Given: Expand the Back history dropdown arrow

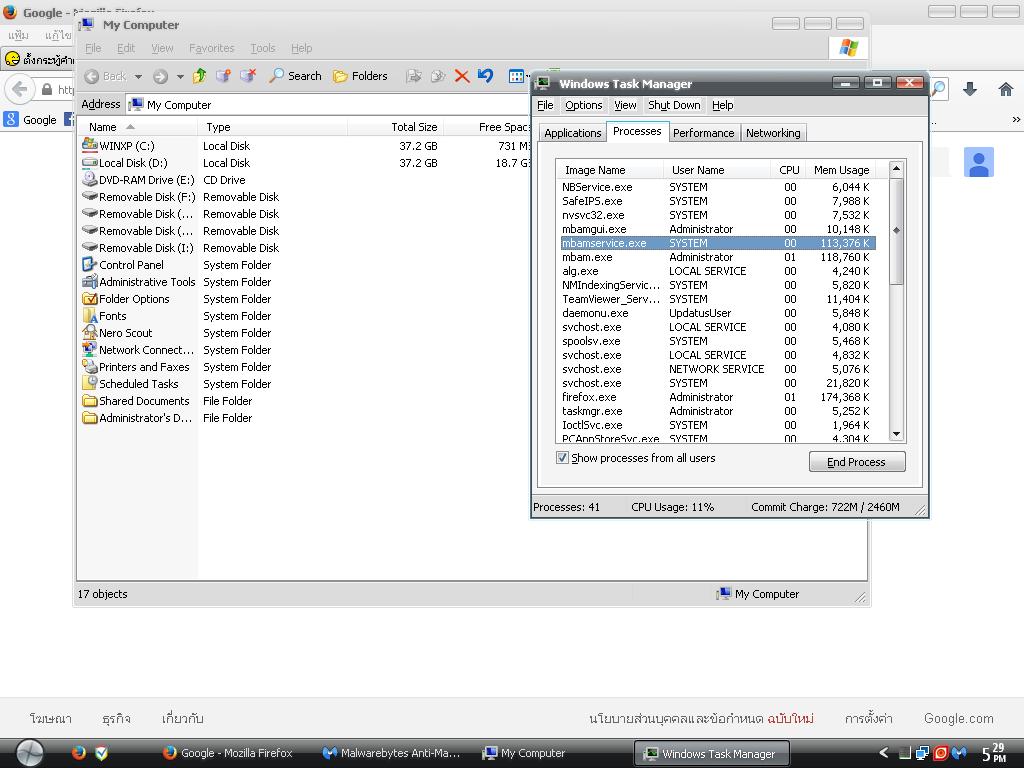Looking at the screenshot, I should click(138, 76).
